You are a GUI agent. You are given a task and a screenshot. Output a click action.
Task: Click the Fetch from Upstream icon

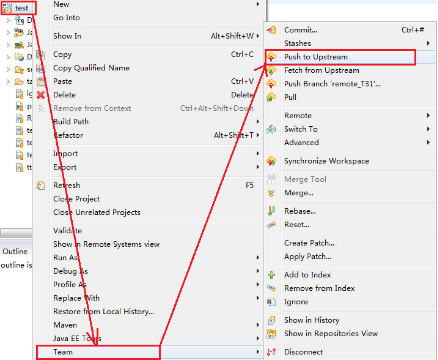point(272,70)
